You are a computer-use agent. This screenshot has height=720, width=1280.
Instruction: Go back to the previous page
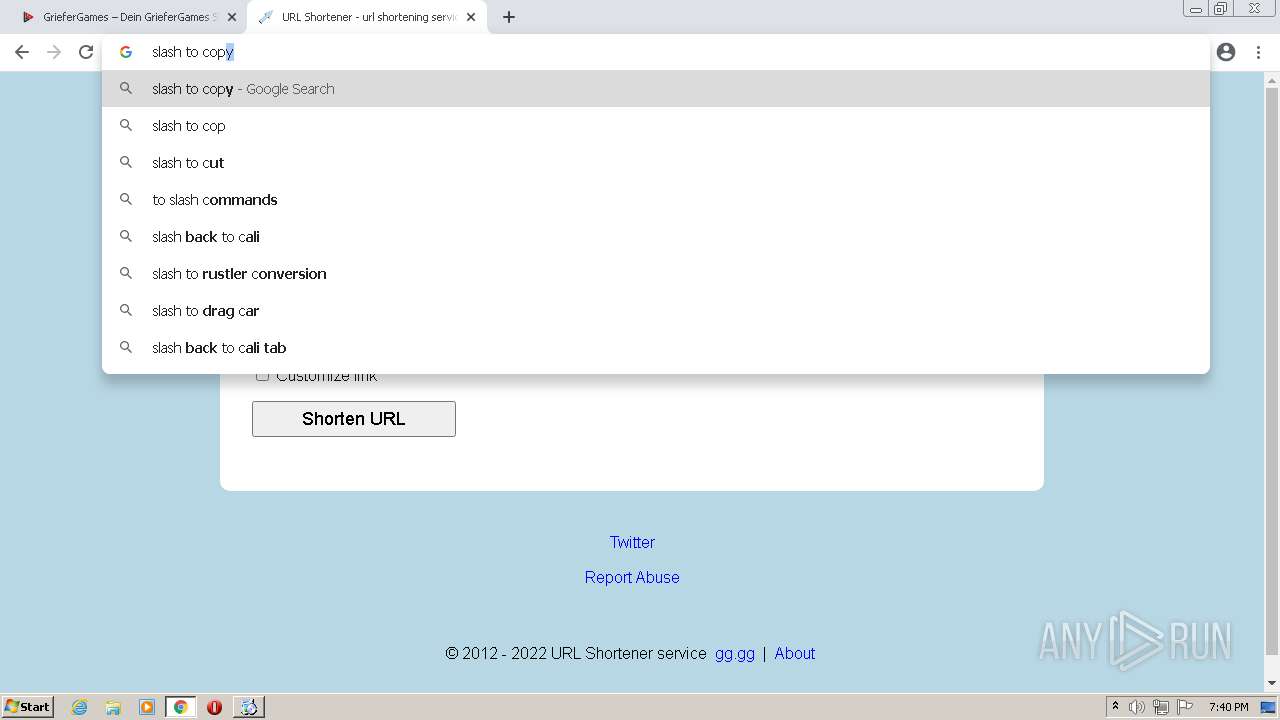pyautogui.click(x=22, y=52)
